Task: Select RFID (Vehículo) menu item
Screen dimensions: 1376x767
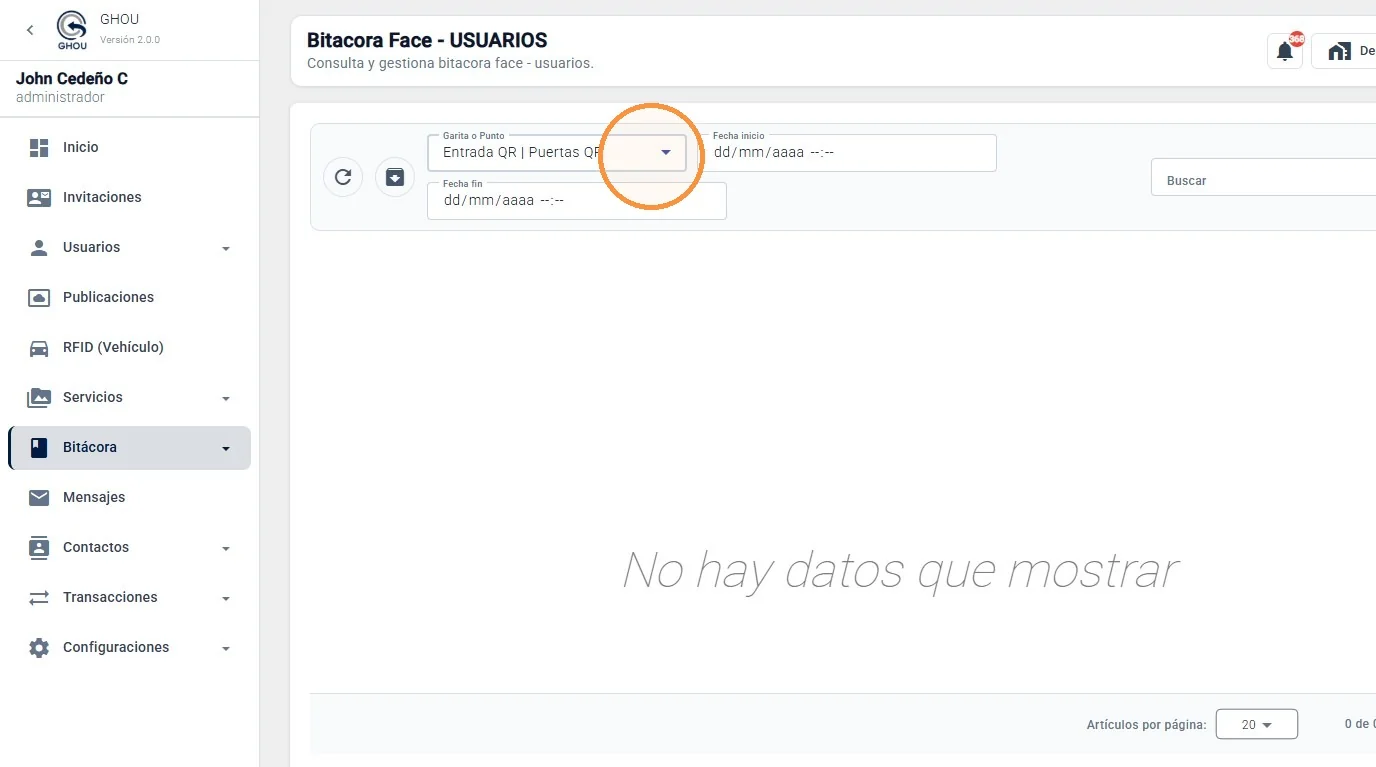Action: pos(129,347)
